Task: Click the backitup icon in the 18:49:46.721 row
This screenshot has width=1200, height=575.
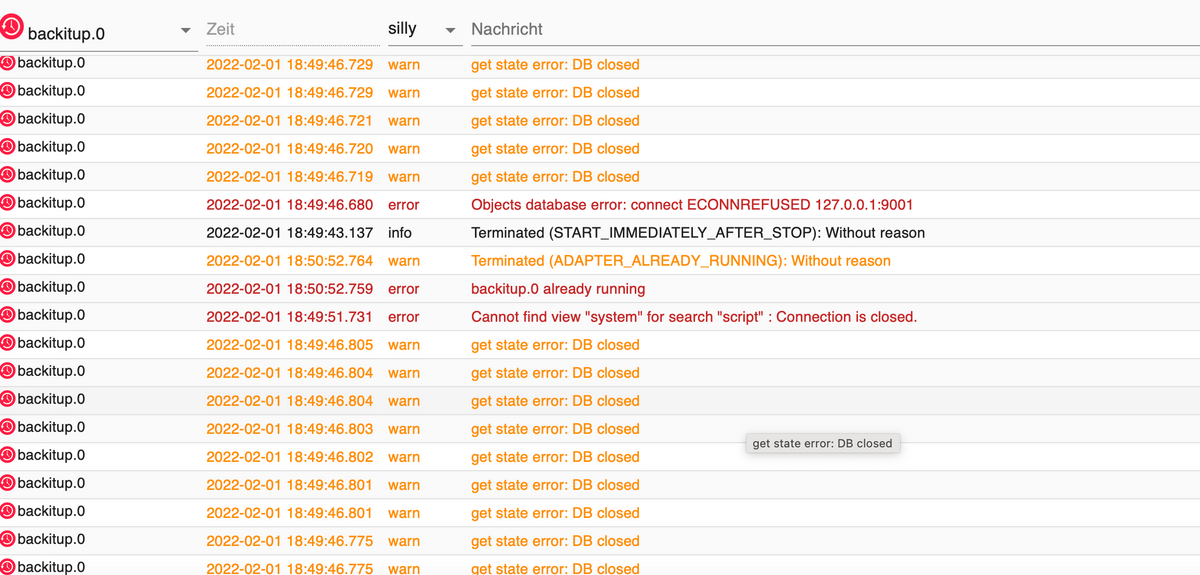Action: click(8, 119)
